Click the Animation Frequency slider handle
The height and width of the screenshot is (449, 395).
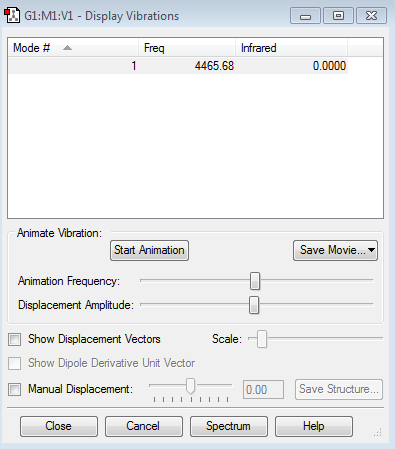click(x=255, y=281)
